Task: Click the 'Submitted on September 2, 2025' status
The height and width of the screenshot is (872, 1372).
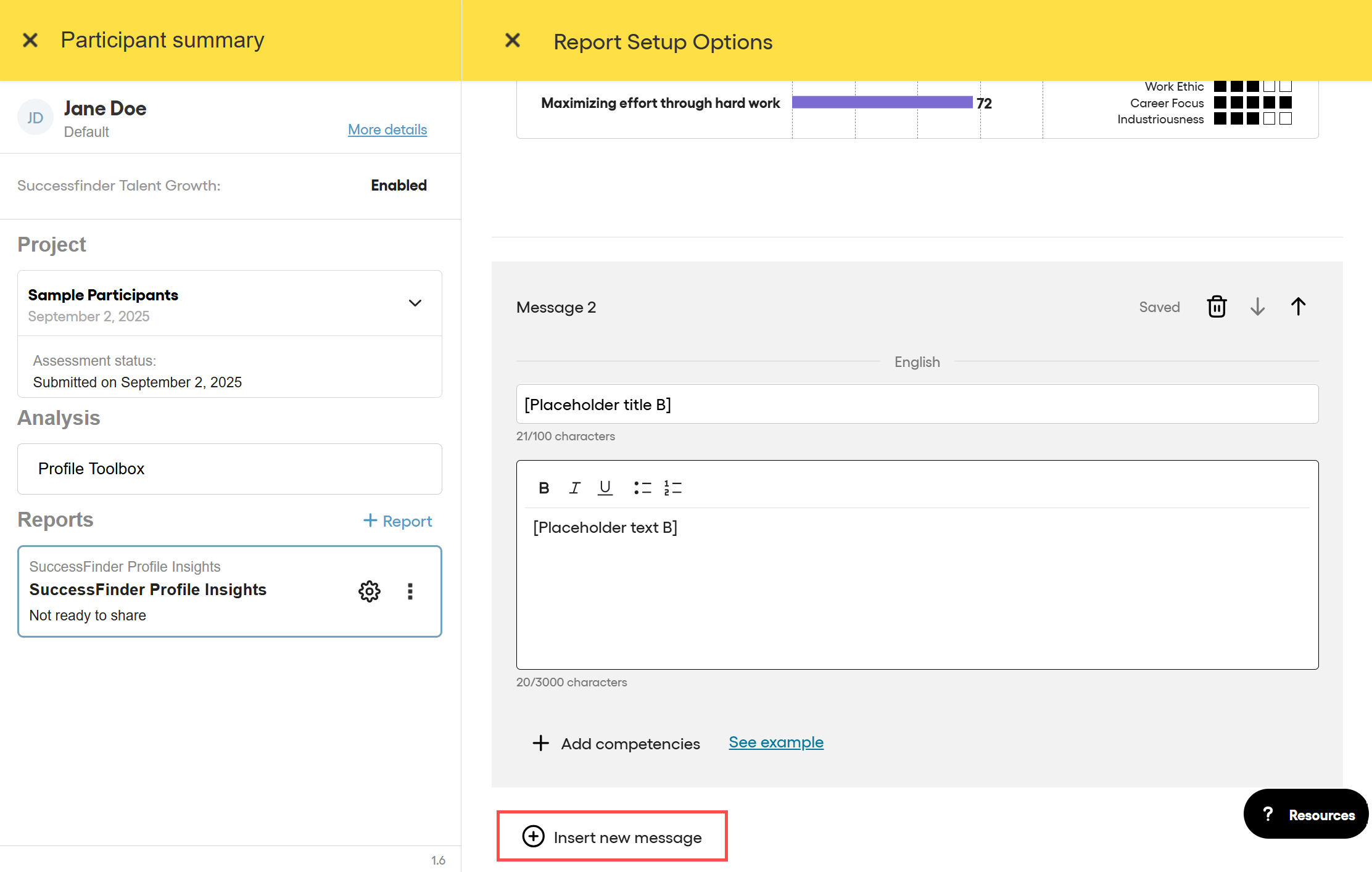Action: tap(138, 382)
